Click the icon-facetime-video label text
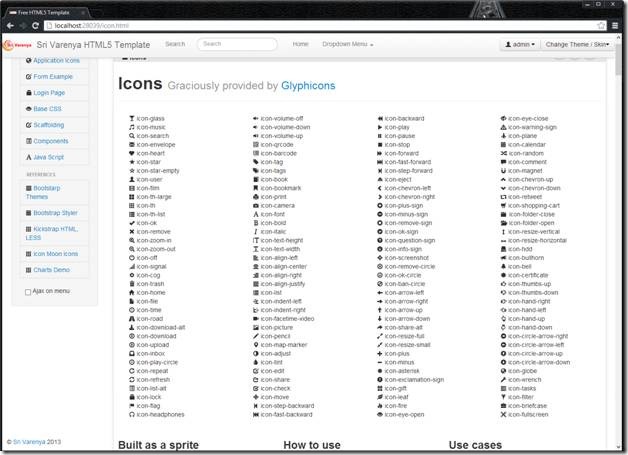Viewport: 628px width, 455px height. click(287, 319)
